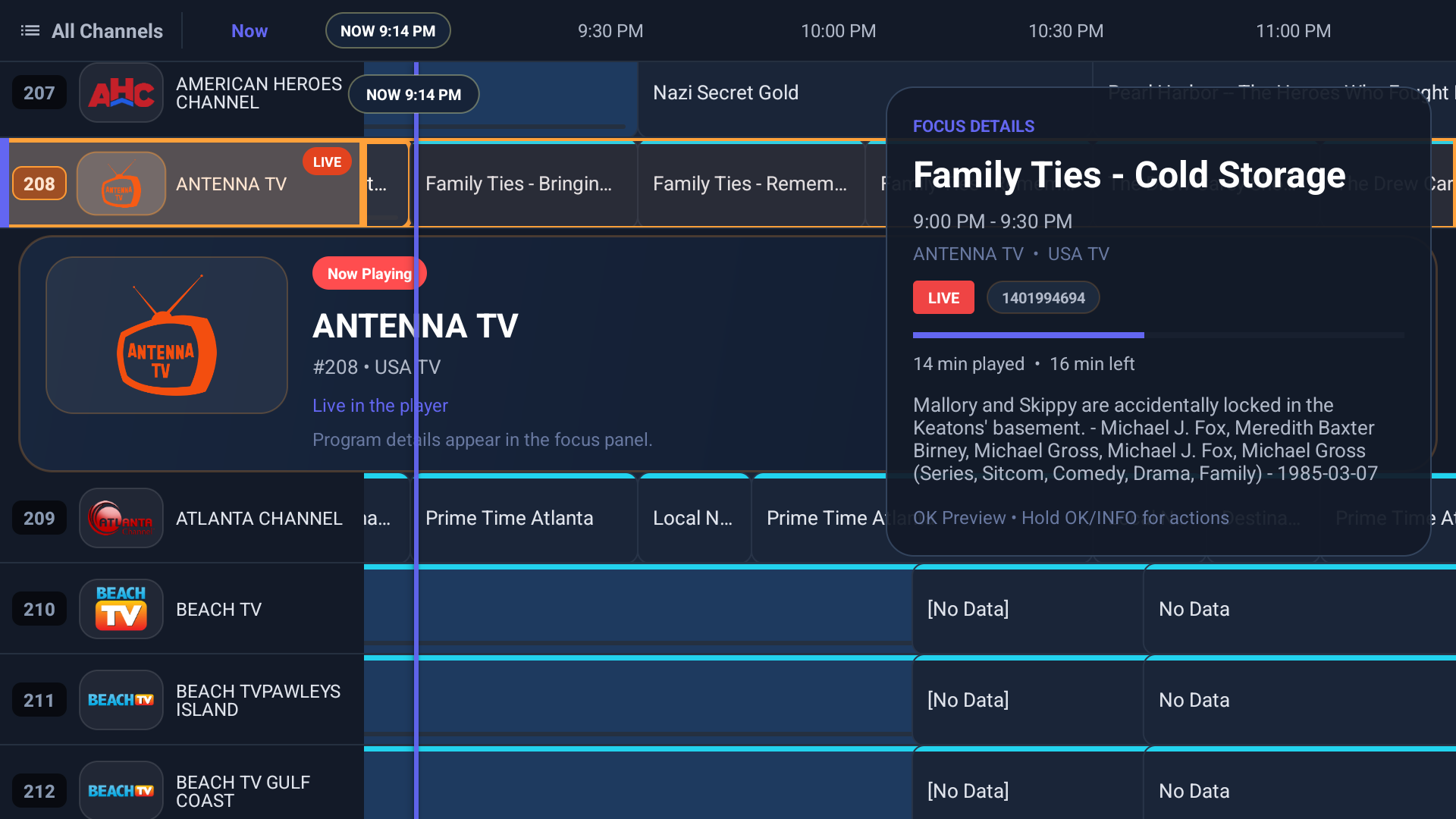1456x819 pixels.
Task: Open Beach TV [No Data] program cell
Action: tap(1028, 609)
